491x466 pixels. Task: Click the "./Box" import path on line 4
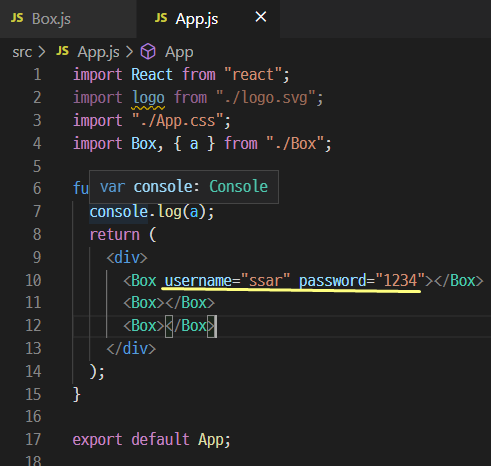pyautogui.click(x=295, y=144)
